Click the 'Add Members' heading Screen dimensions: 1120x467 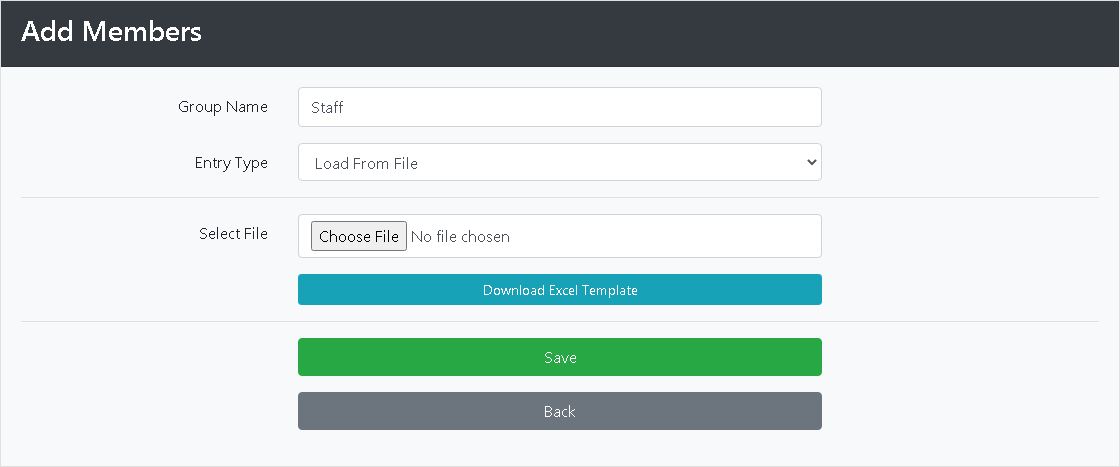point(111,32)
